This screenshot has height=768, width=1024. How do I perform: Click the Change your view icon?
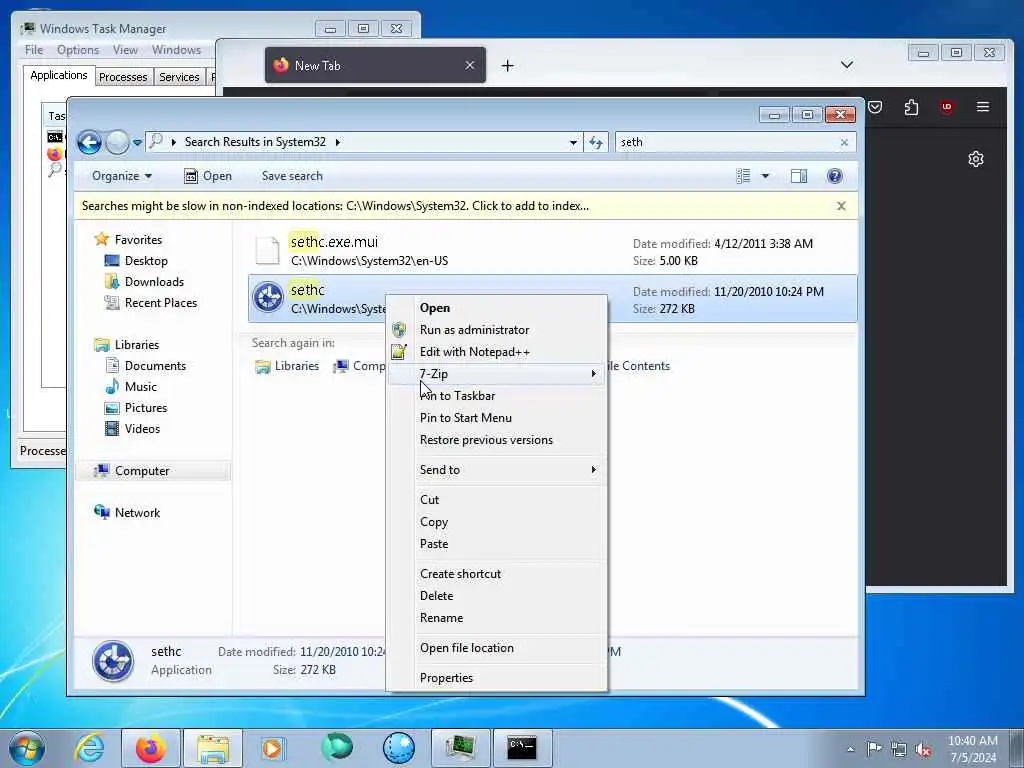(743, 176)
